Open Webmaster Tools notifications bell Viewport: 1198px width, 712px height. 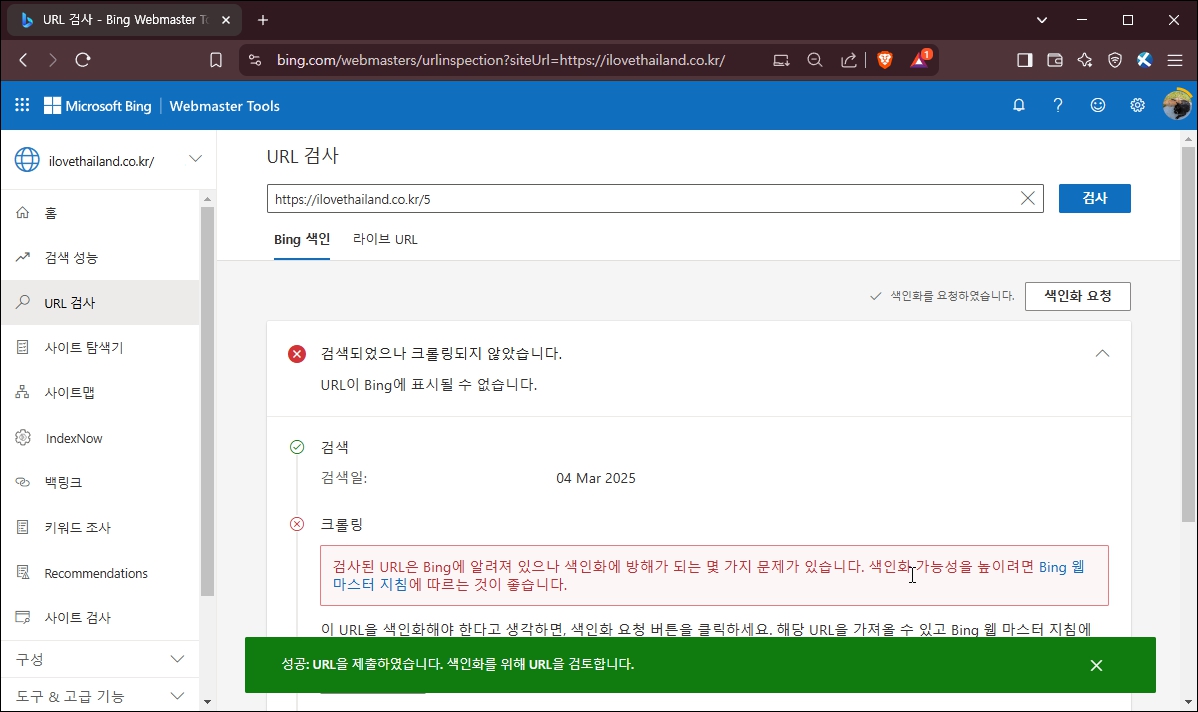coord(1018,105)
